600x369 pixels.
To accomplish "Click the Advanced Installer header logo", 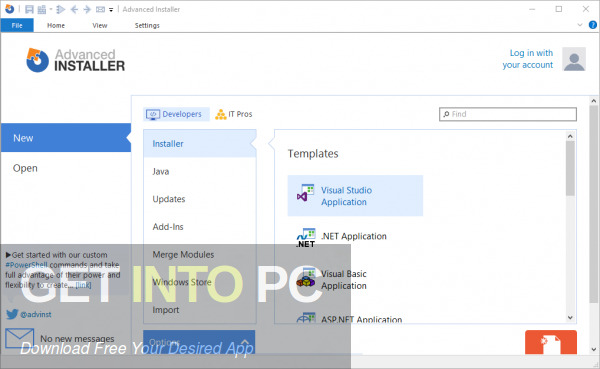I will tap(75, 60).
